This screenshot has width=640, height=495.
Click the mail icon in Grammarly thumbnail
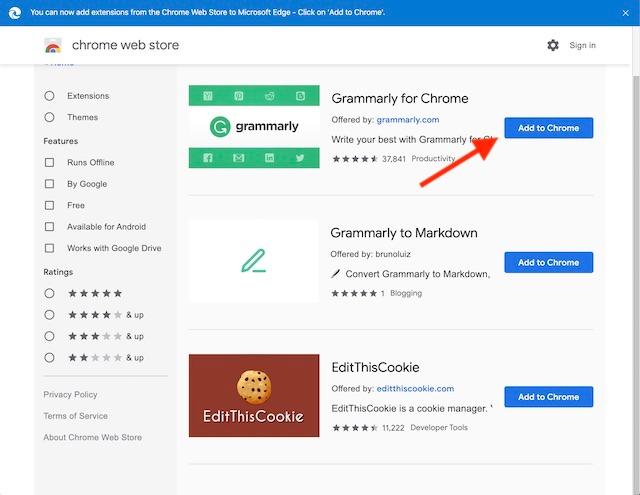(x=238, y=158)
